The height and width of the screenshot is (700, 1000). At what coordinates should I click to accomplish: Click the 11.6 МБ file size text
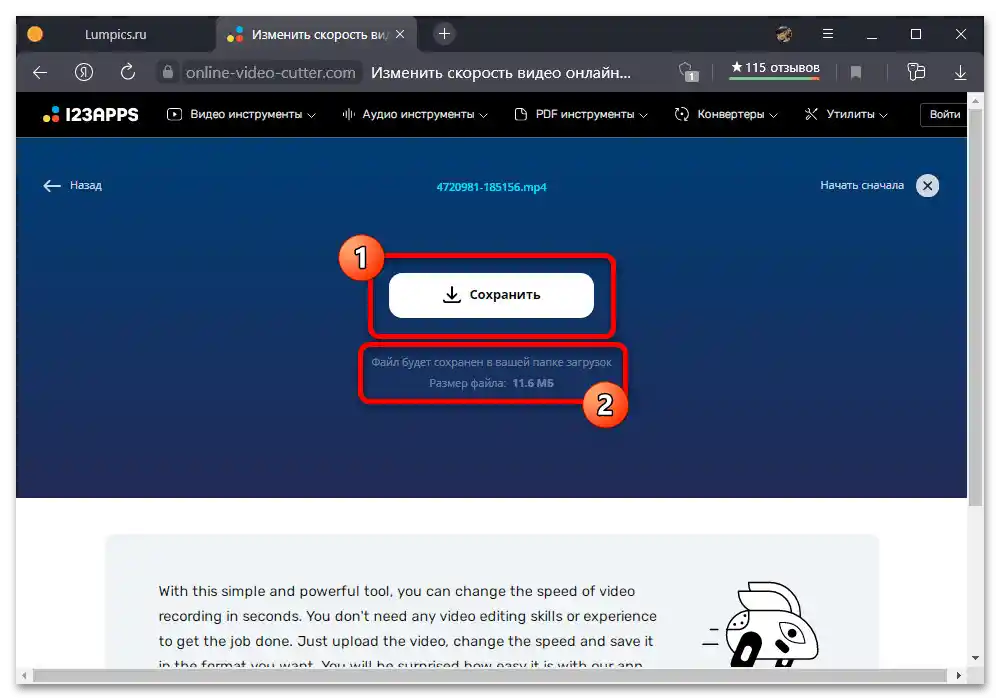tap(533, 383)
